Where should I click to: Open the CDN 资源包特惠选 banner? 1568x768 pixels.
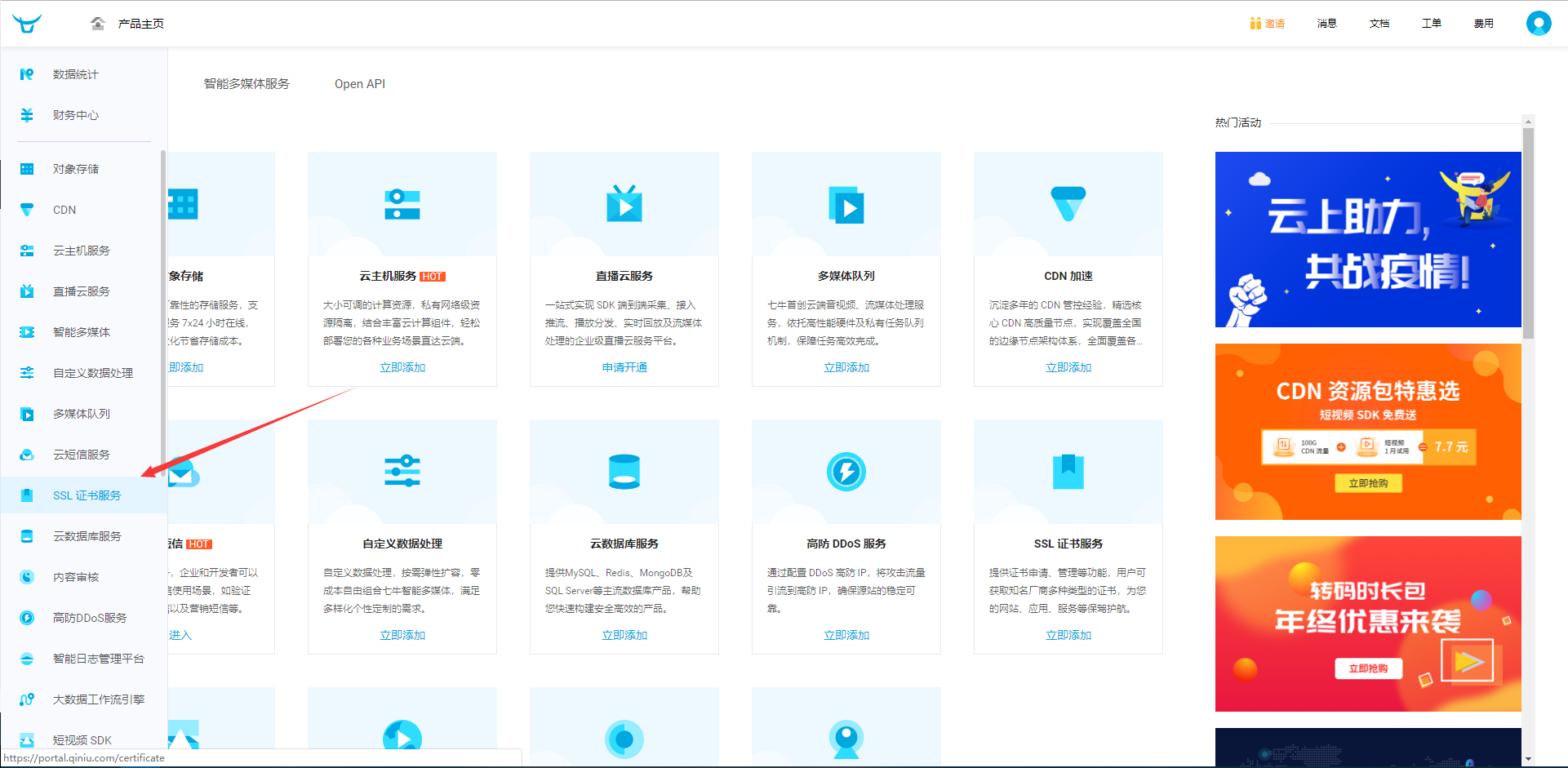[1368, 432]
